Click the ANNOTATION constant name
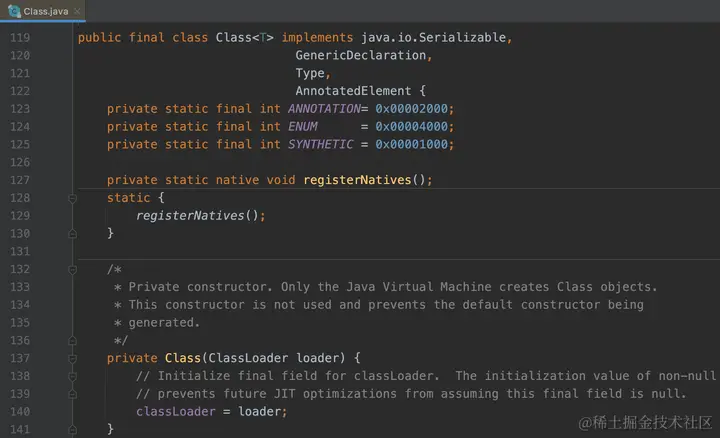This screenshot has height=438, width=720. click(324, 109)
